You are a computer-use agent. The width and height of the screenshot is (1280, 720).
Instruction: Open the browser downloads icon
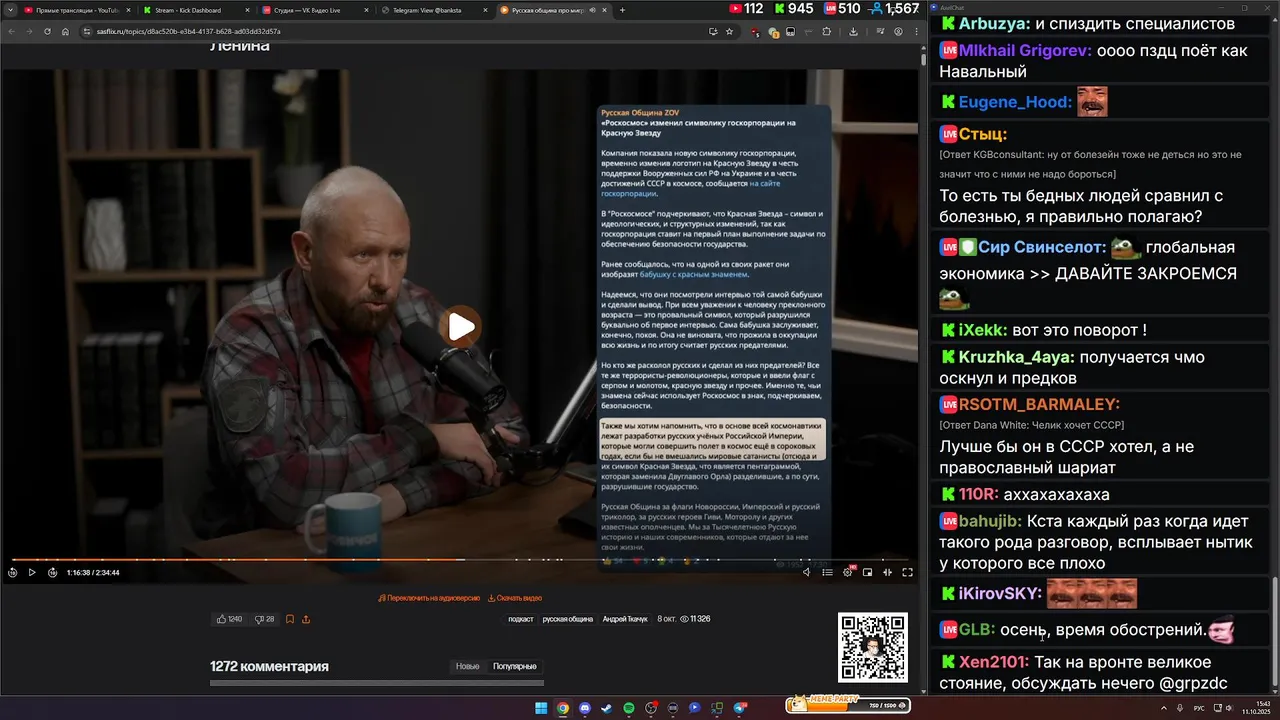[x=853, y=31]
